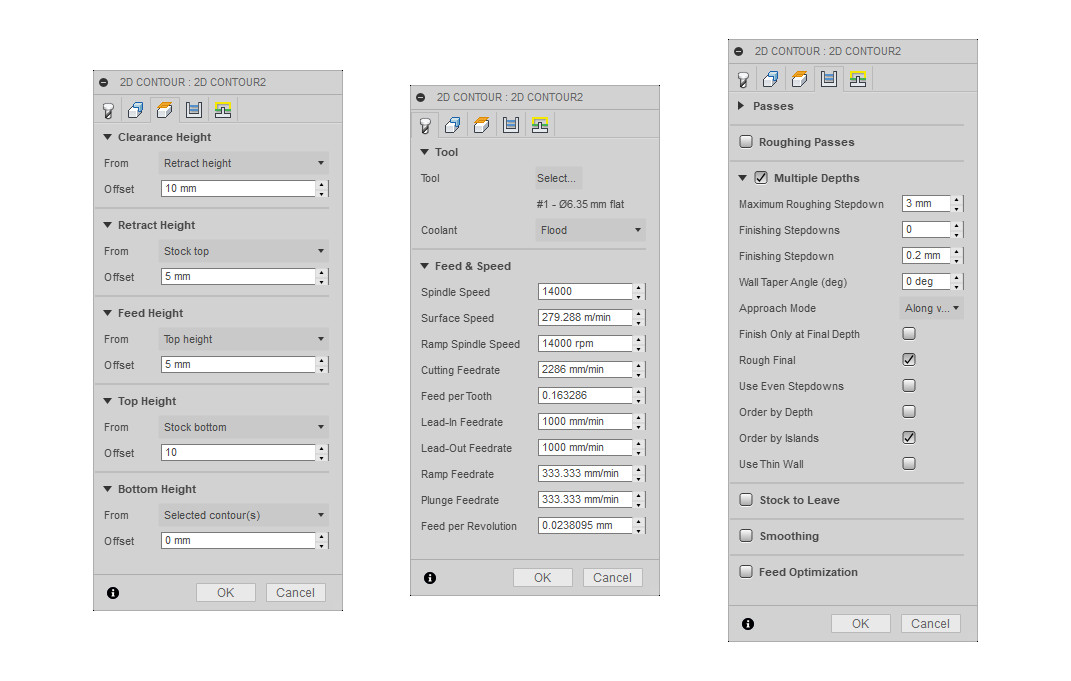The height and width of the screenshot is (681, 1071).
Task: Open Top Height From dropdown
Action: [243, 428]
